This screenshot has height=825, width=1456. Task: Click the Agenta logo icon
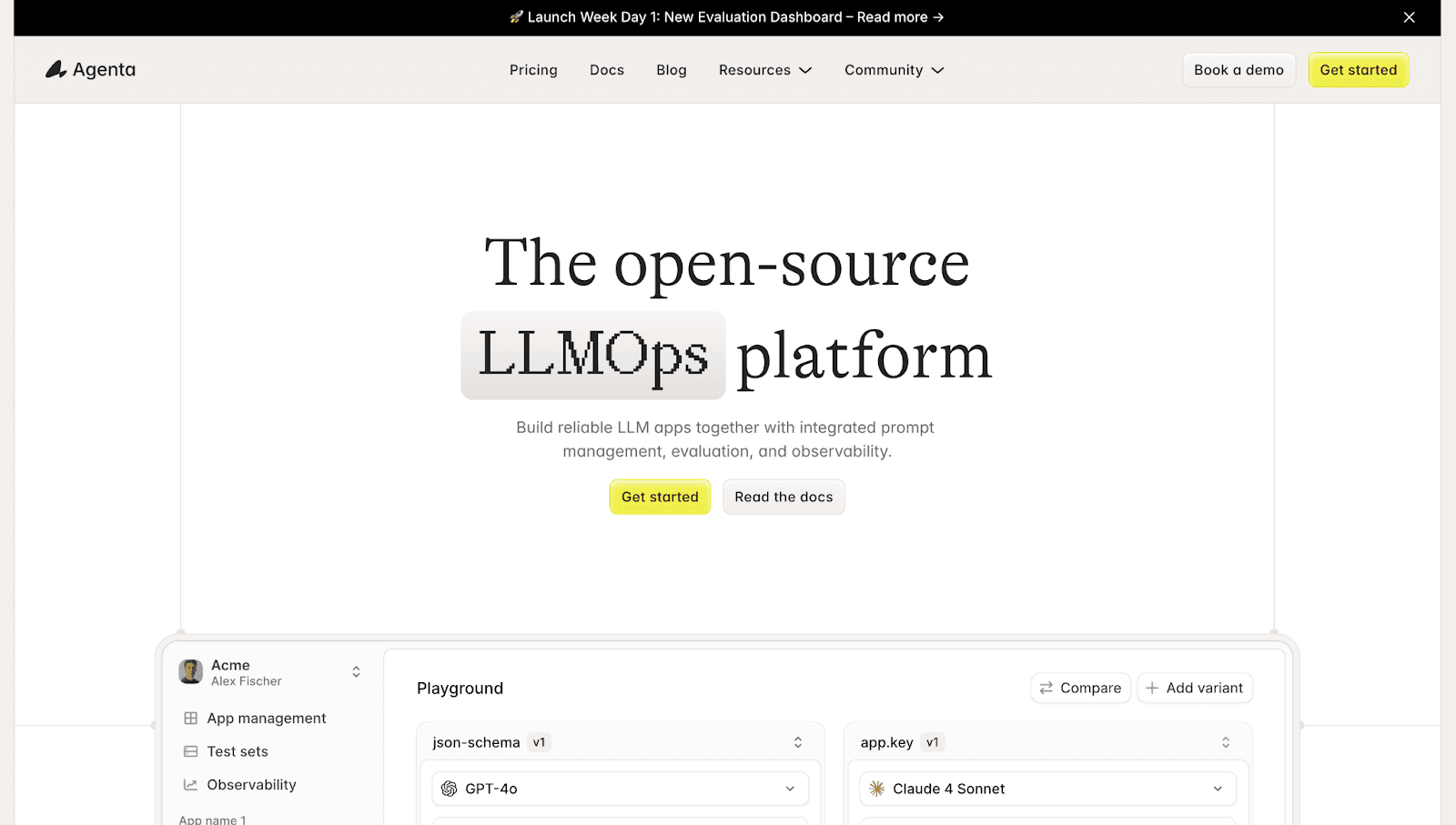[x=56, y=69]
